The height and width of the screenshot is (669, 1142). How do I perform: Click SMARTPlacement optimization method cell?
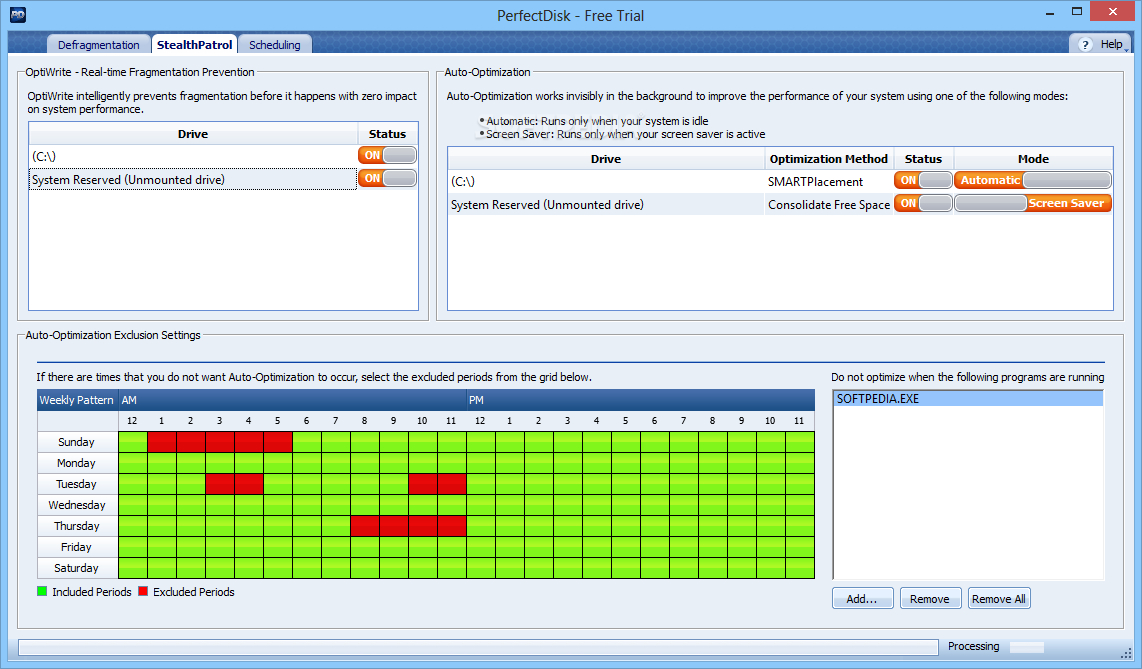click(x=829, y=181)
